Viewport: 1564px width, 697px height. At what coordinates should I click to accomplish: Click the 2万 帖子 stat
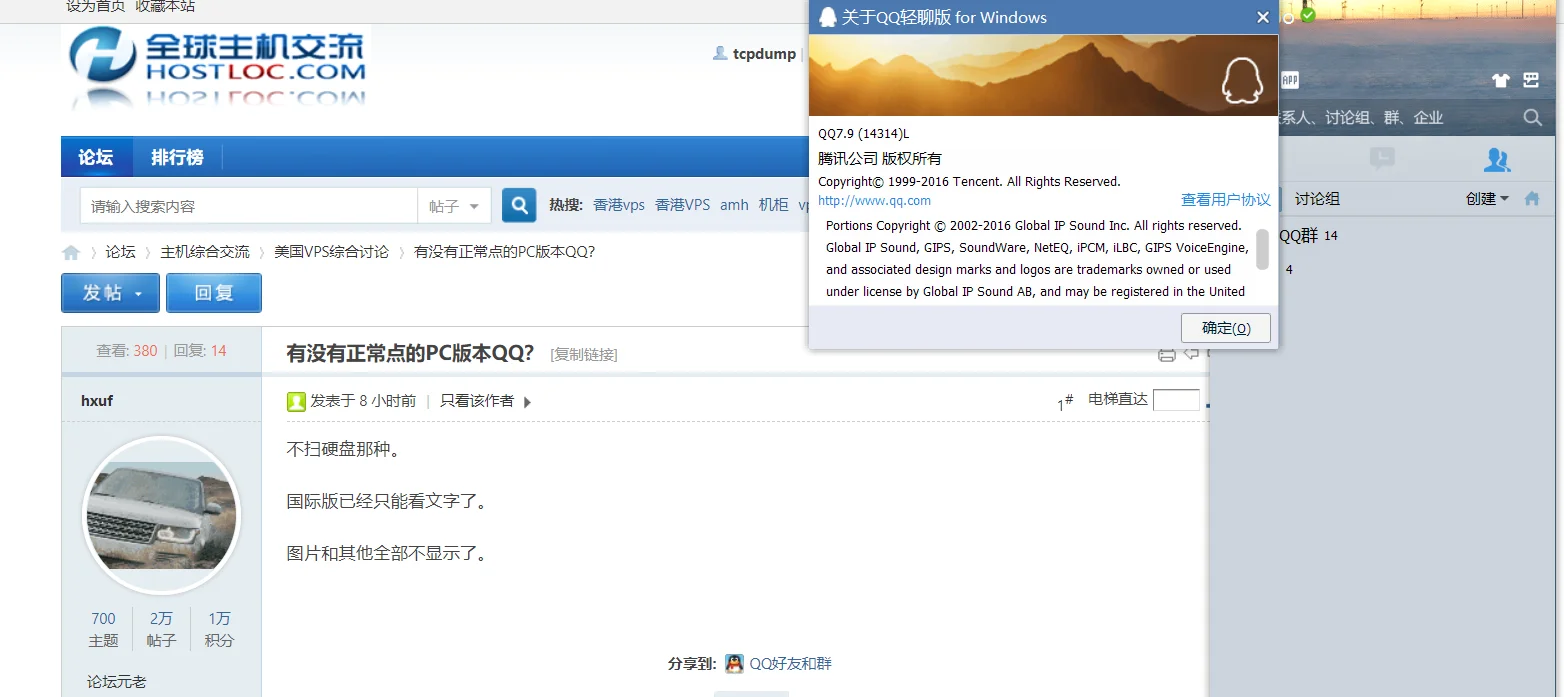coord(161,629)
